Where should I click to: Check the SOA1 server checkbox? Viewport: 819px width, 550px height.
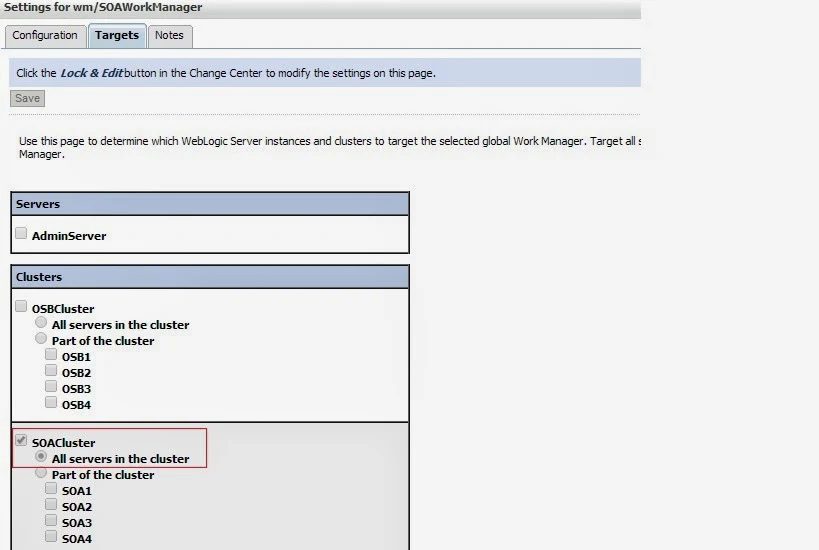51,488
